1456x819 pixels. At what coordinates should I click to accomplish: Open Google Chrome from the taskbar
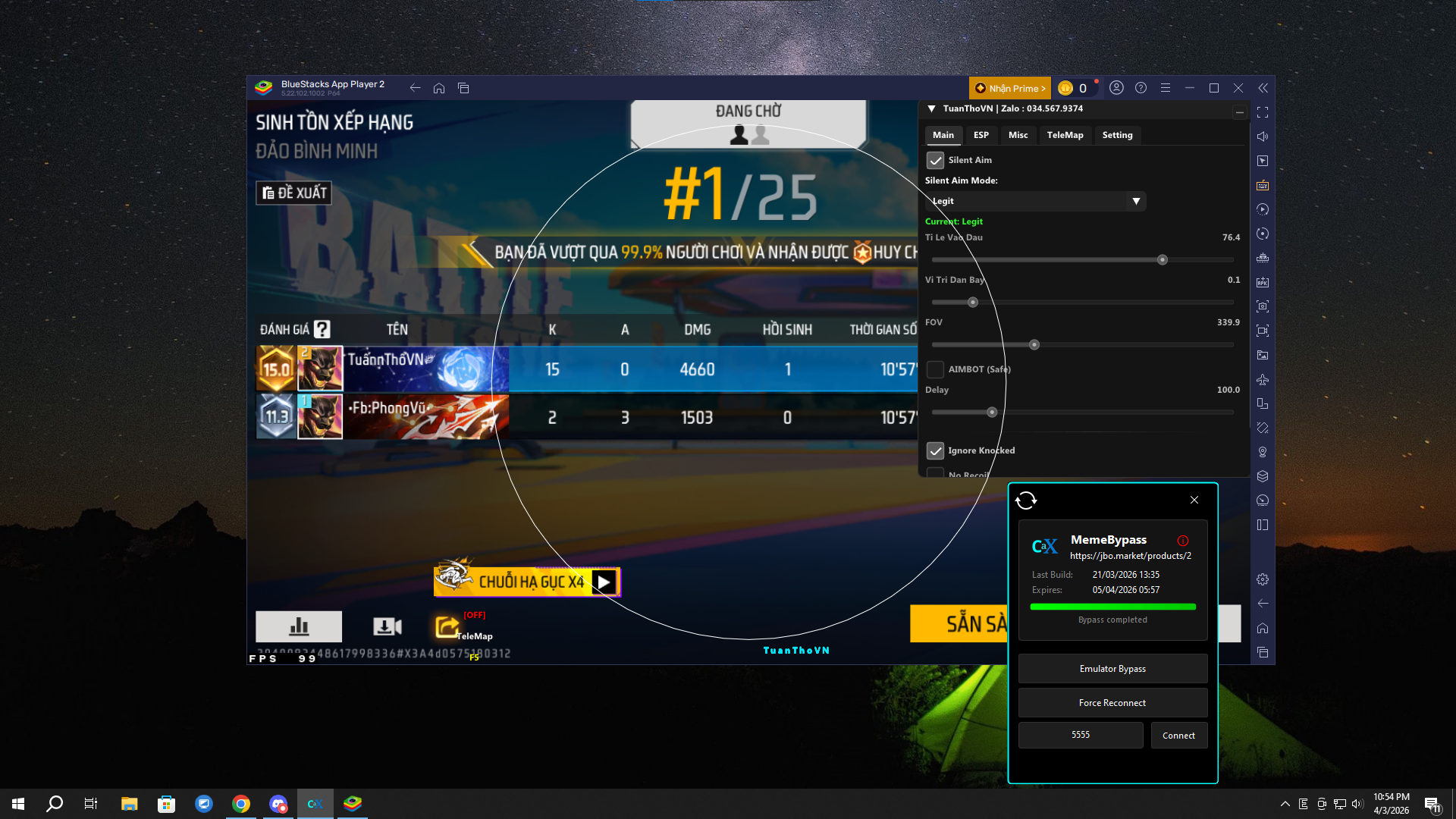(241, 804)
